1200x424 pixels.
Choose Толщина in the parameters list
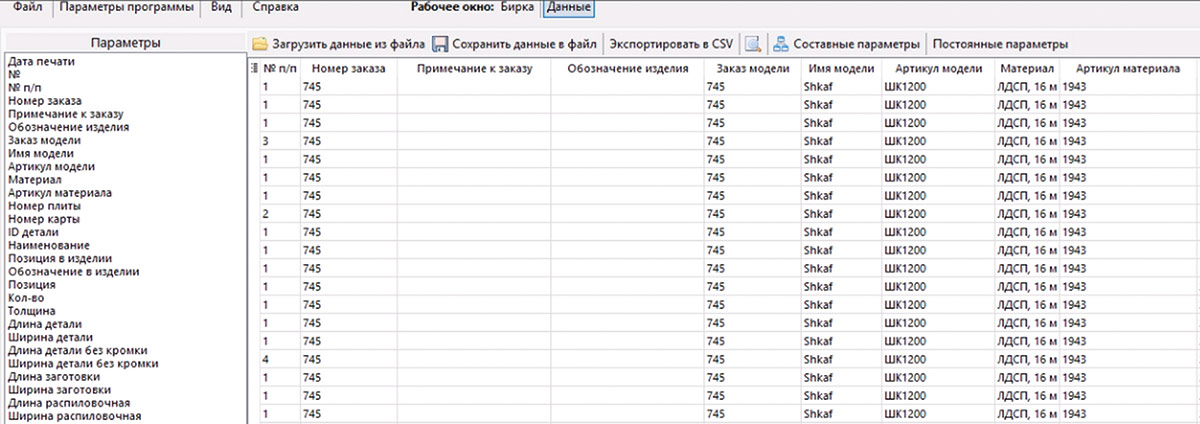coord(31,311)
